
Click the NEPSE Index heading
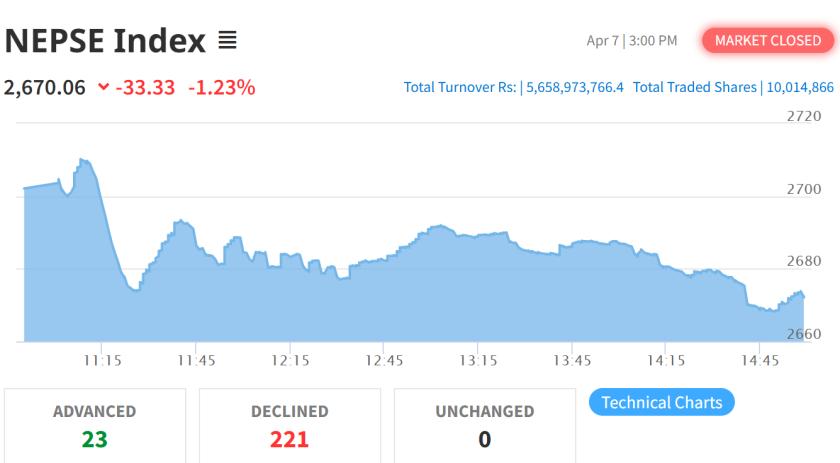[x=105, y=41]
